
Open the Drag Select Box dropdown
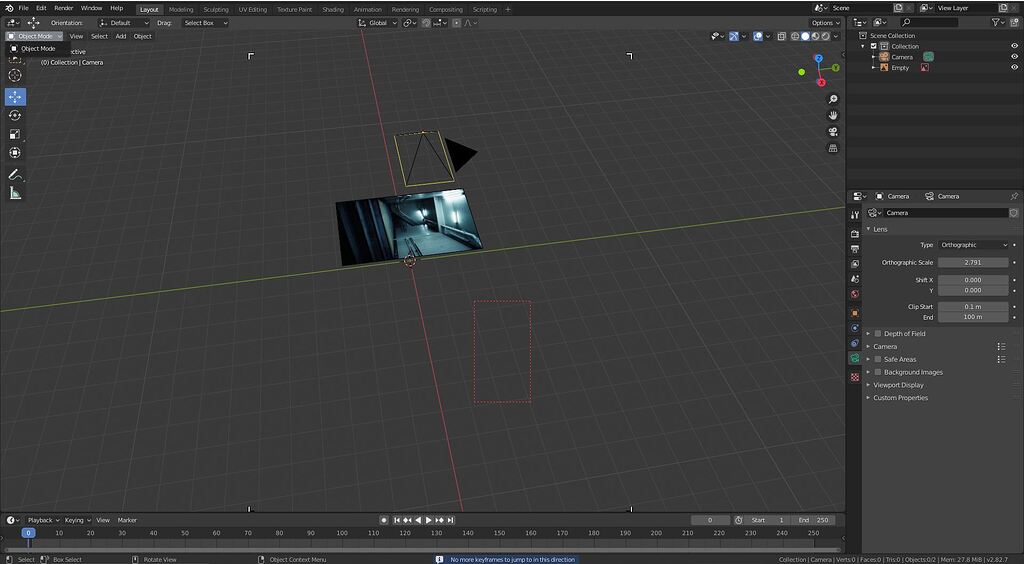(x=205, y=23)
